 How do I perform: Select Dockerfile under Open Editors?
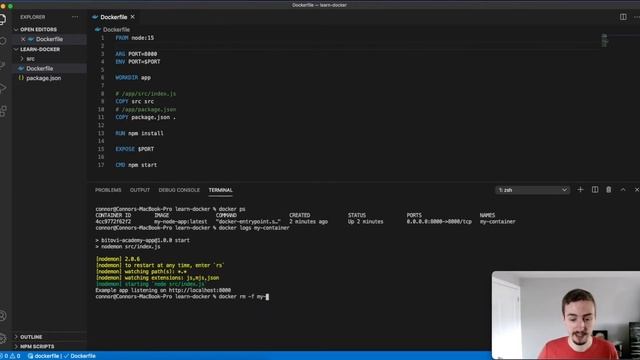pyautogui.click(x=49, y=39)
